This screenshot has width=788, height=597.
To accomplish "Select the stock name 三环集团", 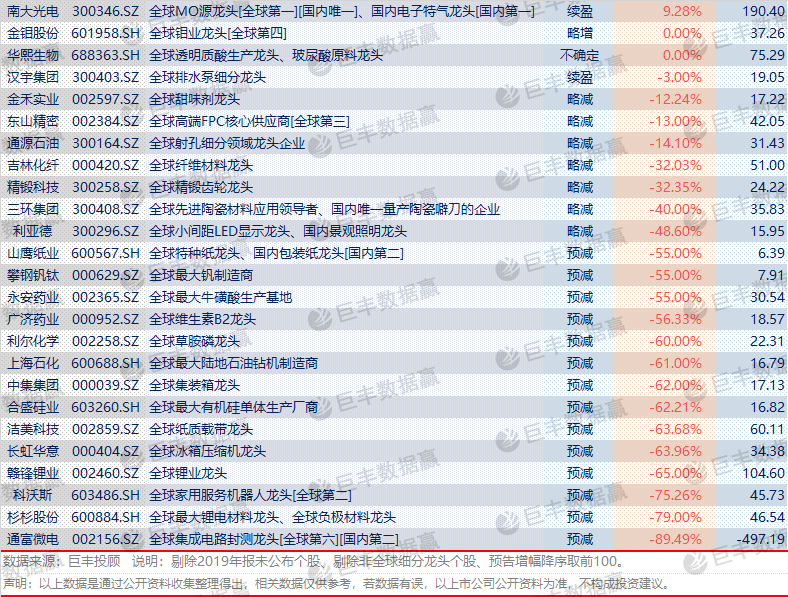I will tap(33, 209).
